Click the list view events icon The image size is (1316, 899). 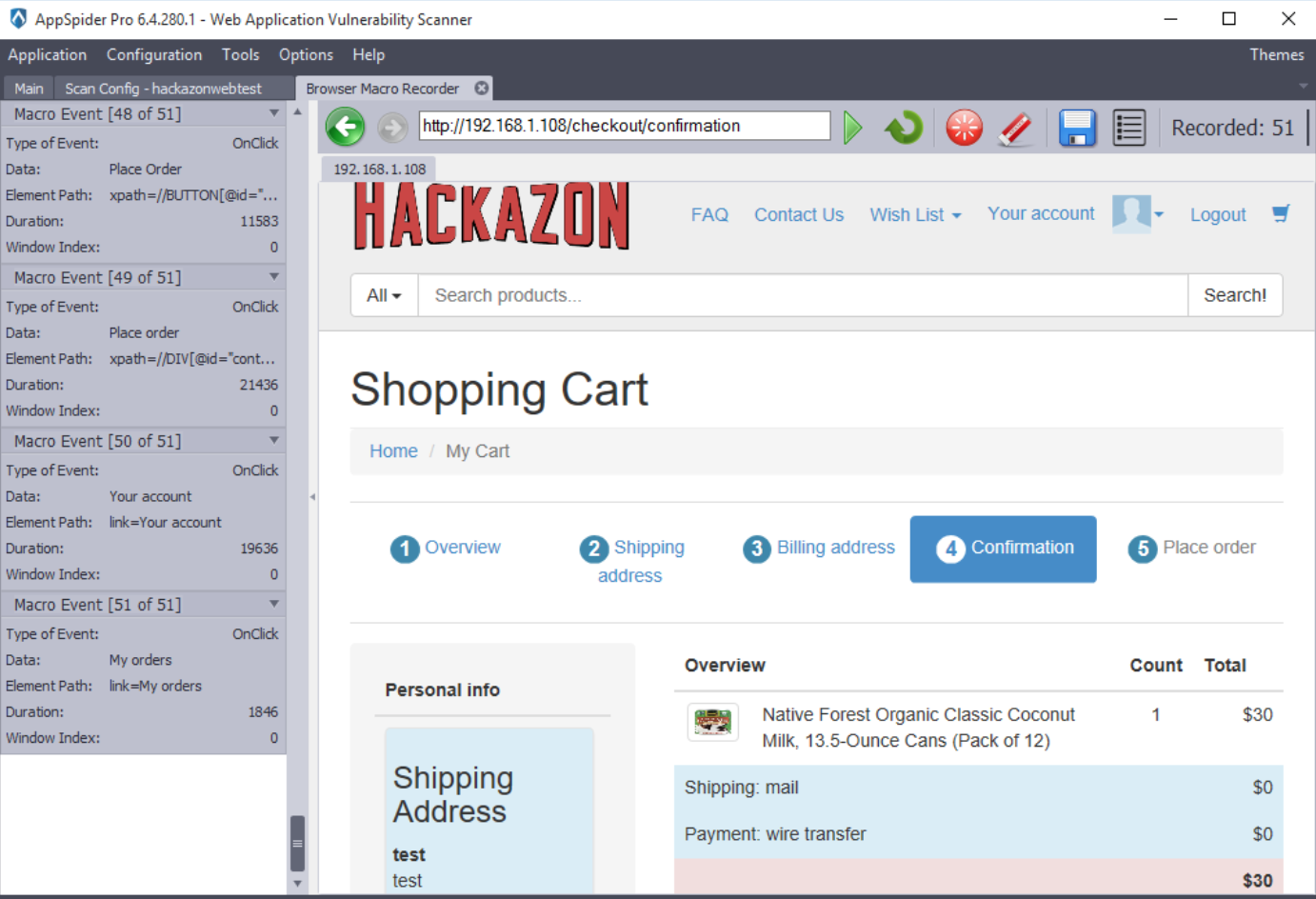[1129, 128]
